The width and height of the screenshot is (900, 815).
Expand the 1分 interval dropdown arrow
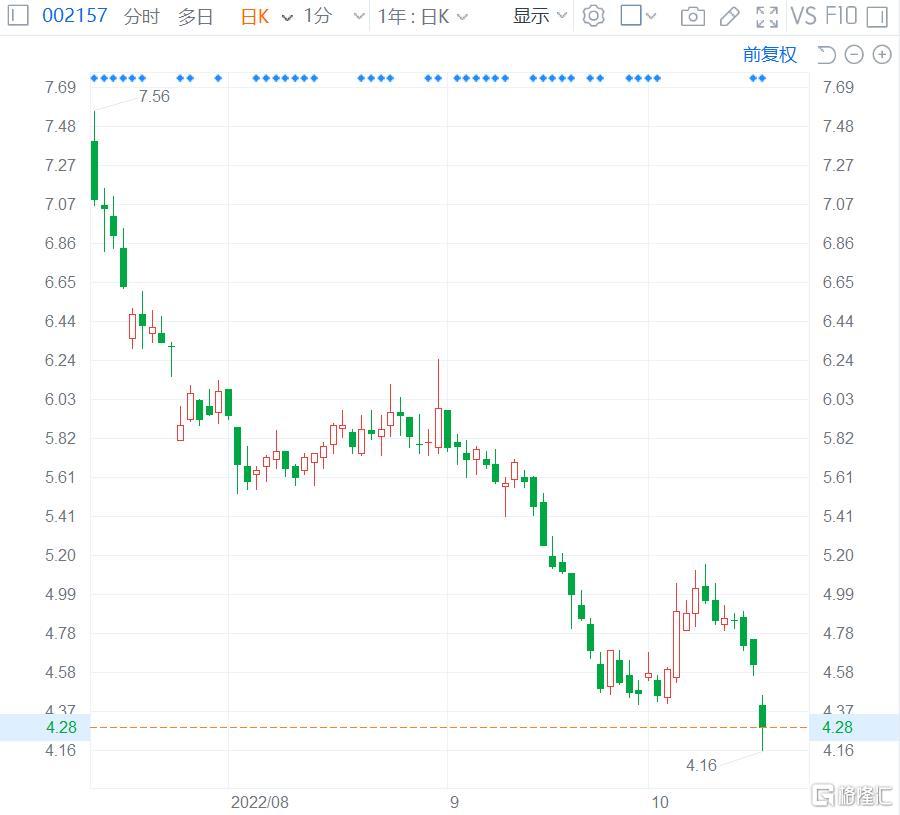coord(359,17)
